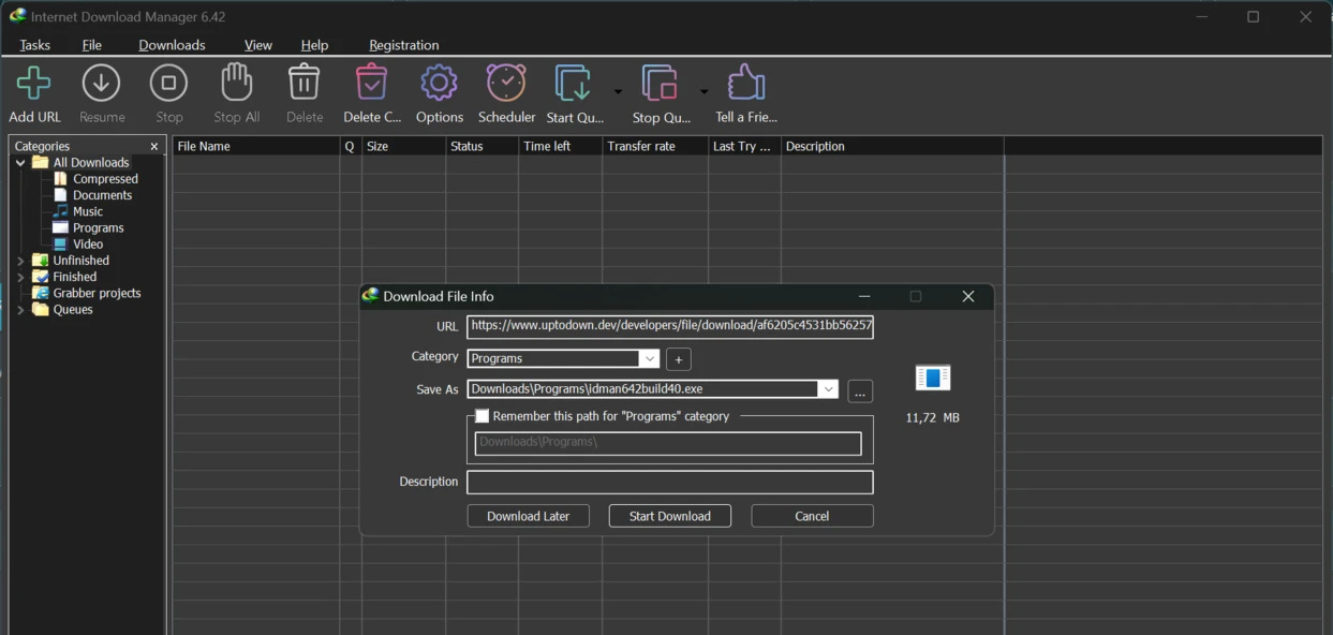Click the Start Queue toolbar icon
The image size is (1333, 635).
574,84
